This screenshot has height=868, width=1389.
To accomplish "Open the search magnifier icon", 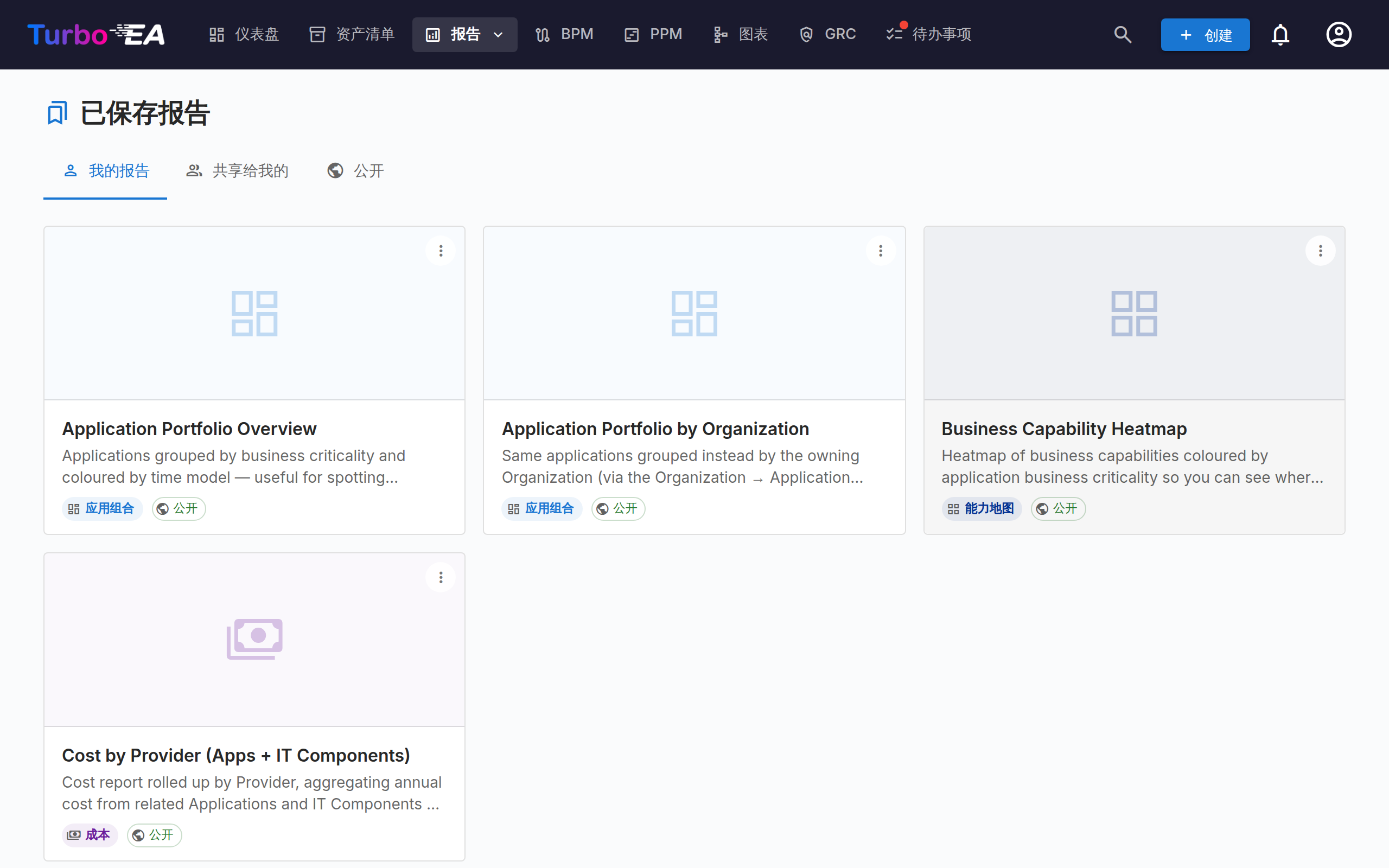I will pyautogui.click(x=1123, y=34).
